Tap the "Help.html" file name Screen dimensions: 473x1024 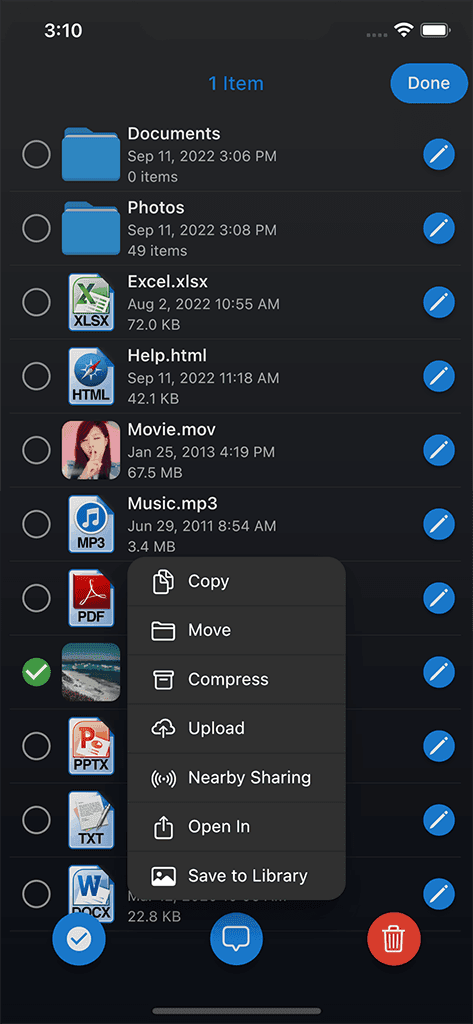pyautogui.click(x=167, y=355)
